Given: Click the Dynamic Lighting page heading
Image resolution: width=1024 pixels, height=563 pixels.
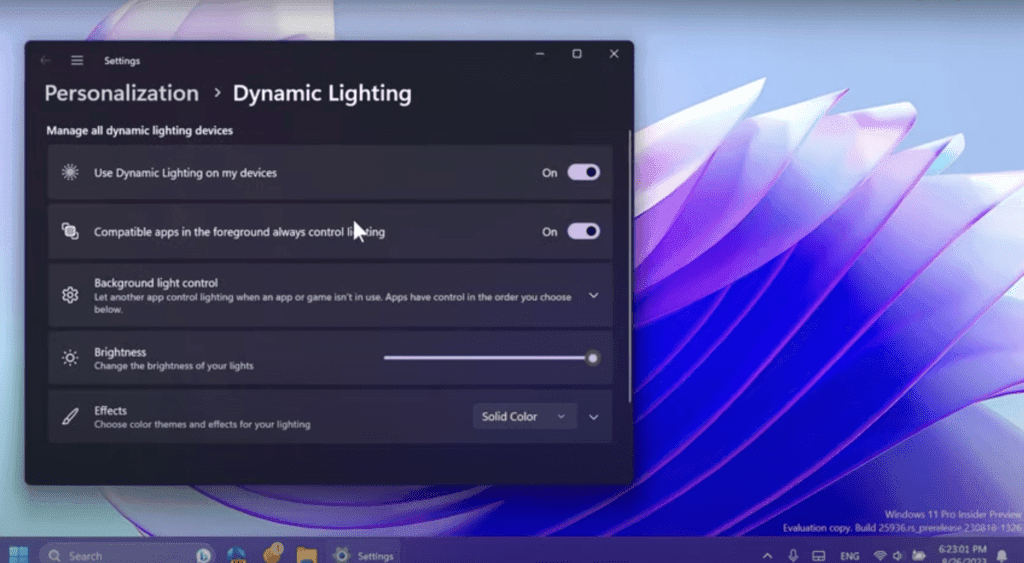Looking at the screenshot, I should (322, 93).
